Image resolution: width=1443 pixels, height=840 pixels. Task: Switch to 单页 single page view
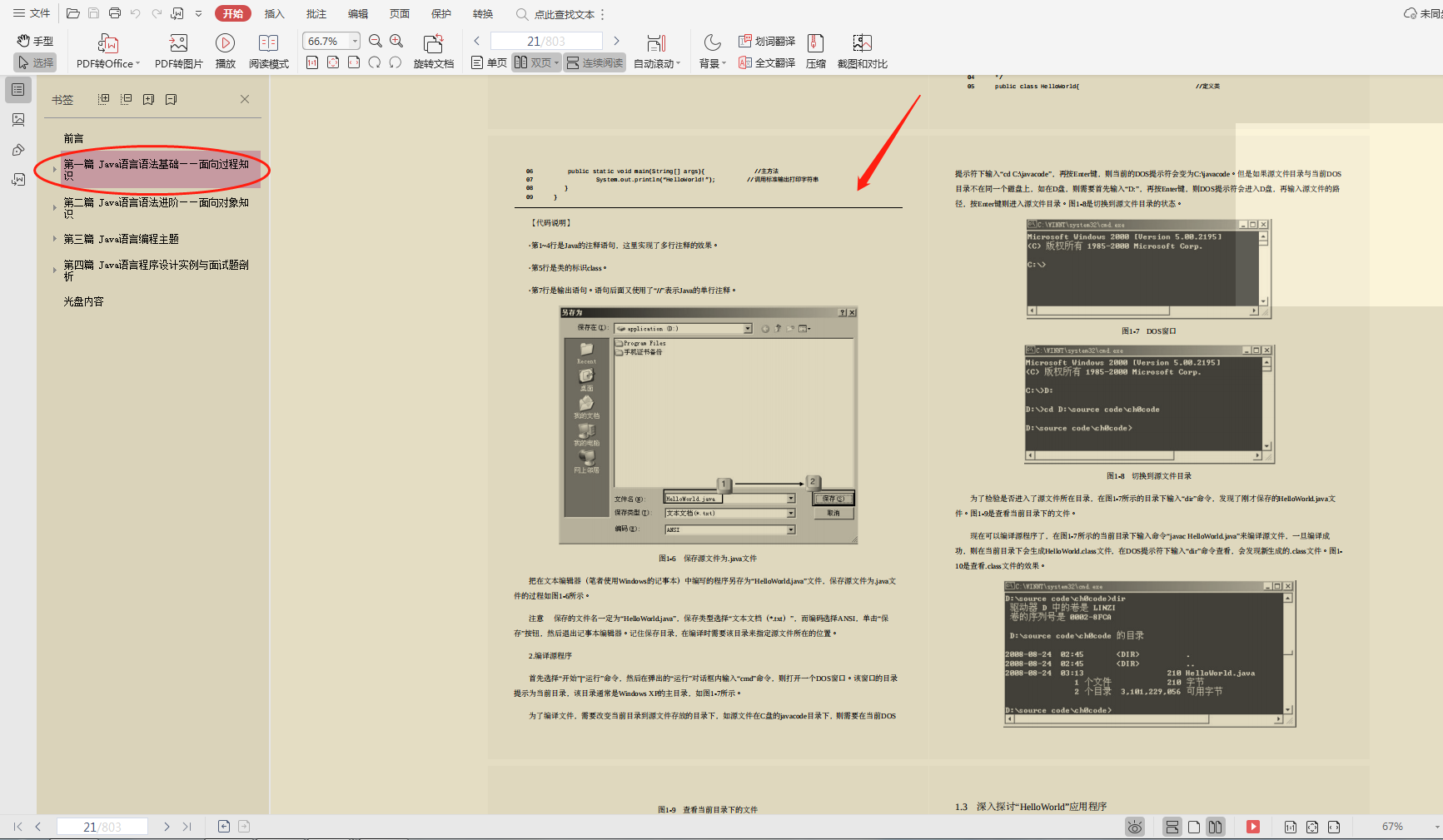[489, 62]
